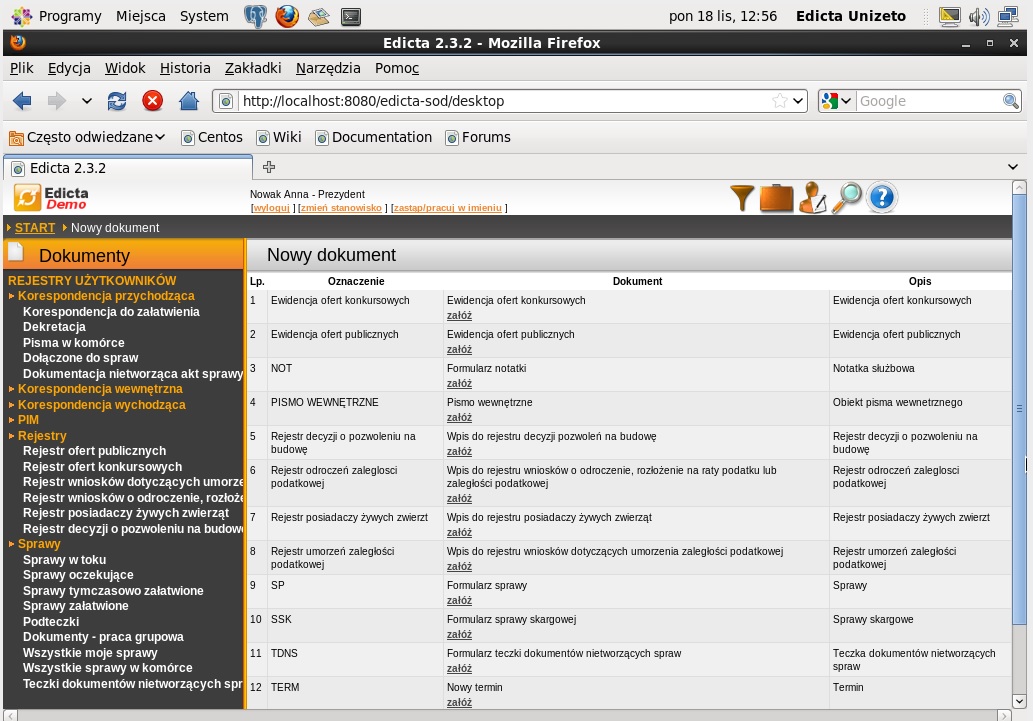Open the search engine selector dropdown
Image resolution: width=1033 pixels, height=721 pixels.
[836, 101]
